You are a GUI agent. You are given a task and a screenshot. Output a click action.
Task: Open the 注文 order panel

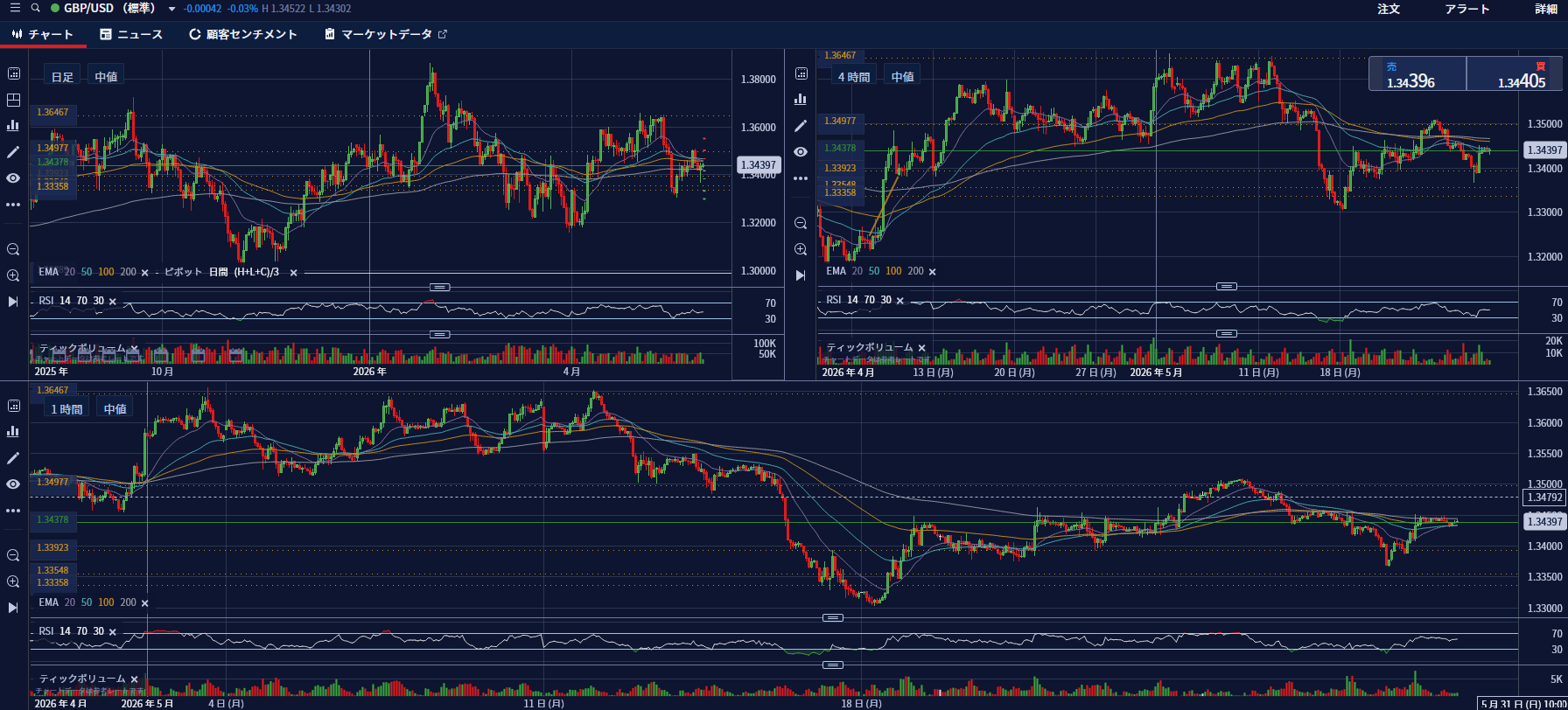point(1389,9)
